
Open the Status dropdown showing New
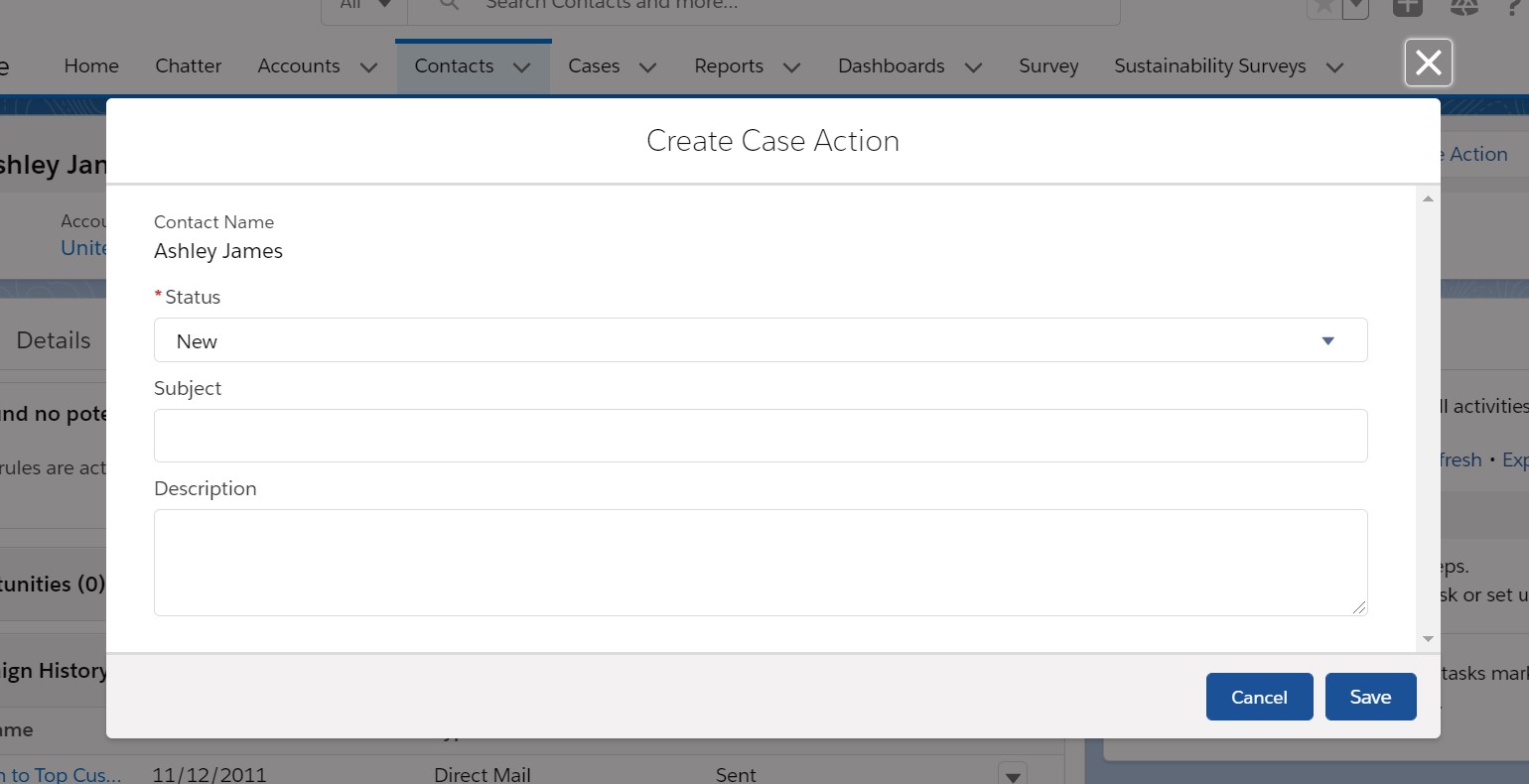[x=760, y=340]
